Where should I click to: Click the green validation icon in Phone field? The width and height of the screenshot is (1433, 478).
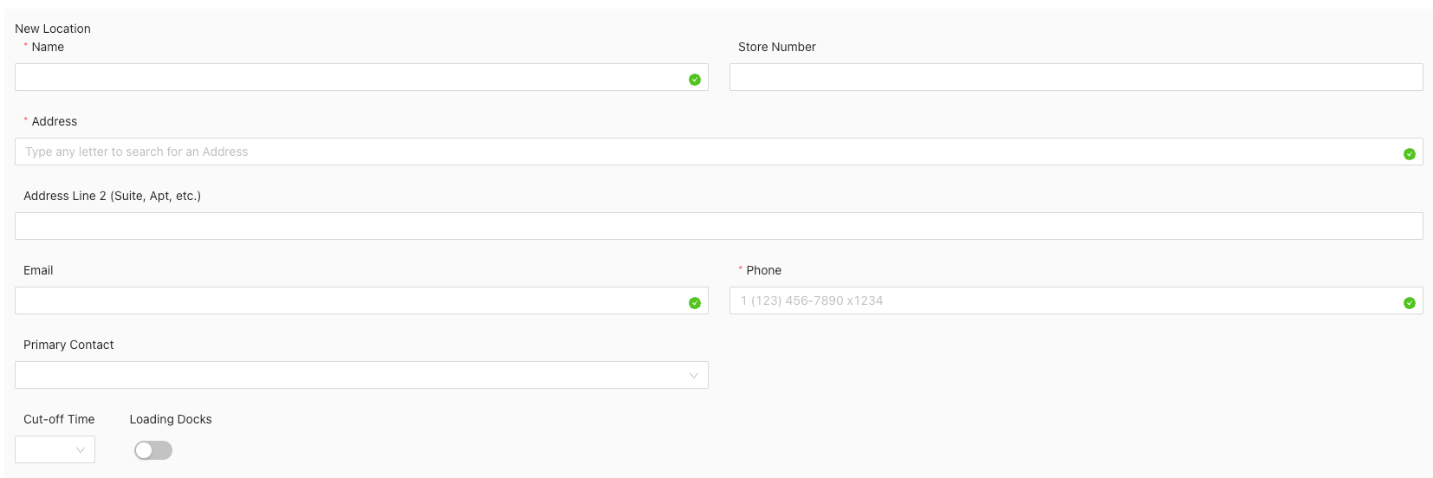pyautogui.click(x=1409, y=303)
